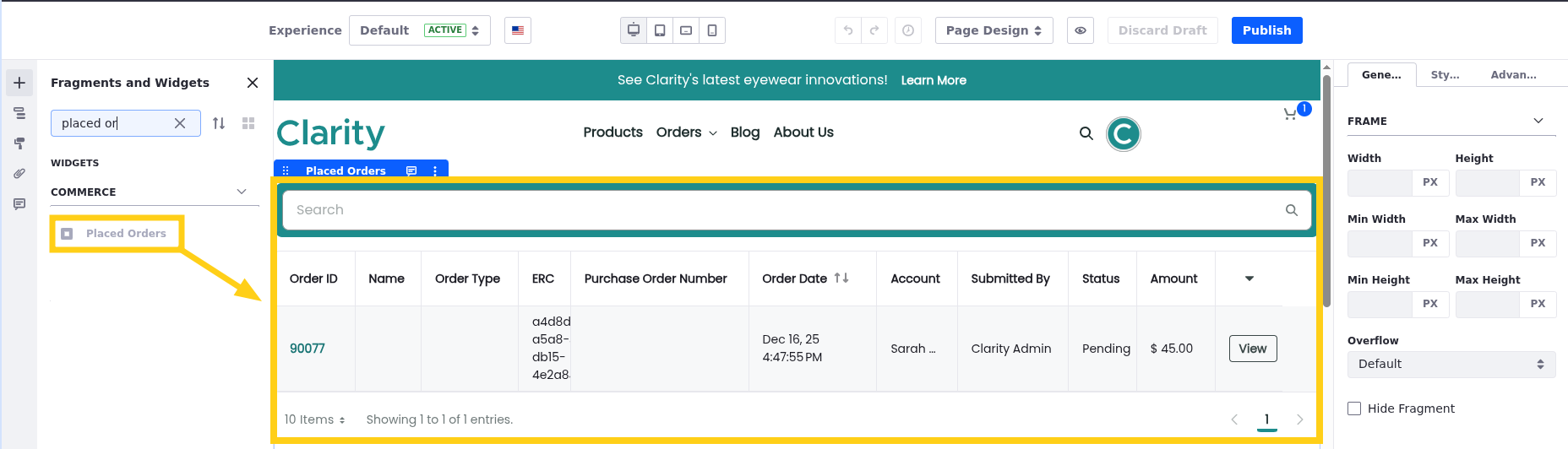Open Placed Orders options kebab menu
The width and height of the screenshot is (1568, 449).
coord(435,170)
